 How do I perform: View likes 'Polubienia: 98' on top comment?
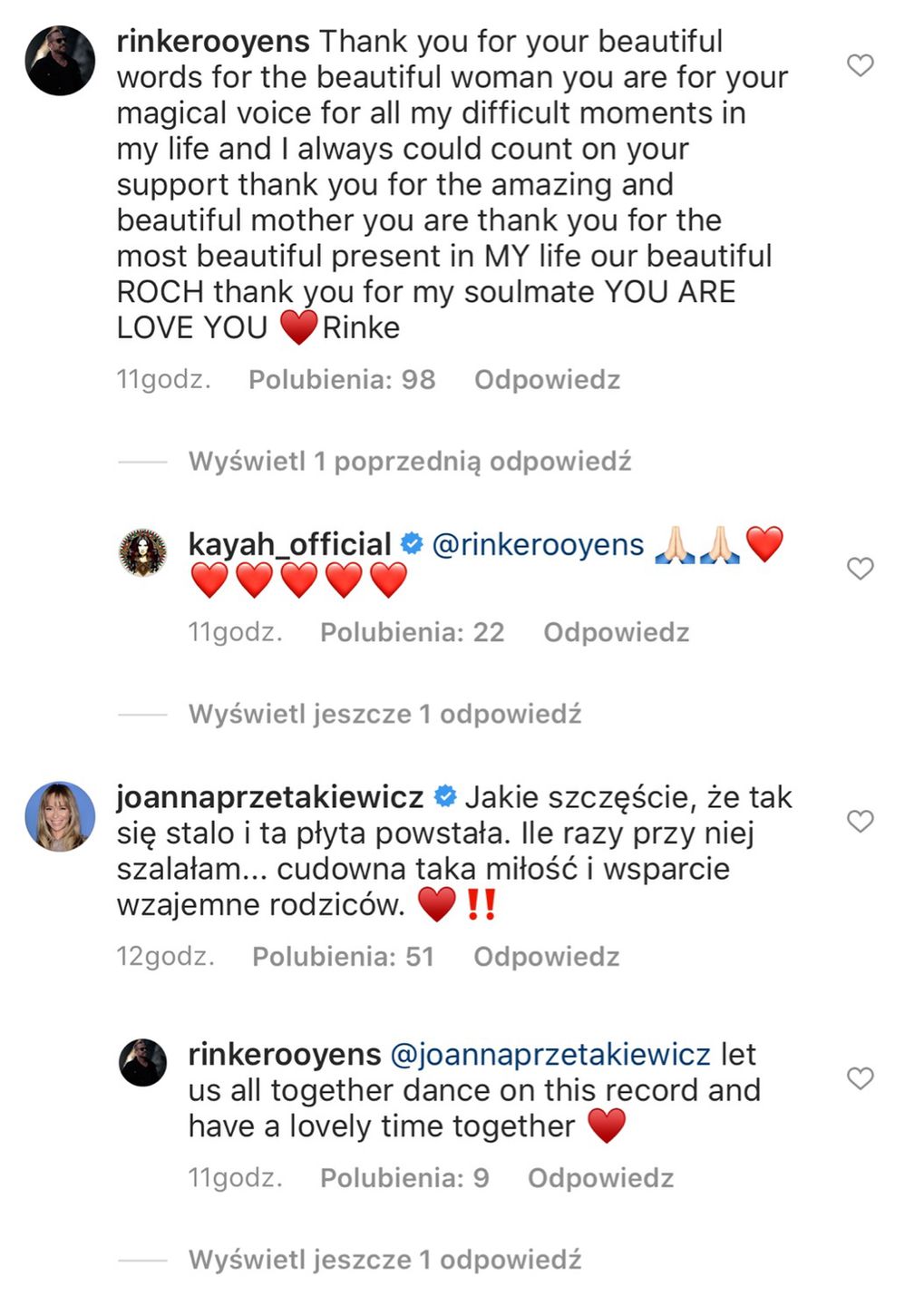(342, 380)
